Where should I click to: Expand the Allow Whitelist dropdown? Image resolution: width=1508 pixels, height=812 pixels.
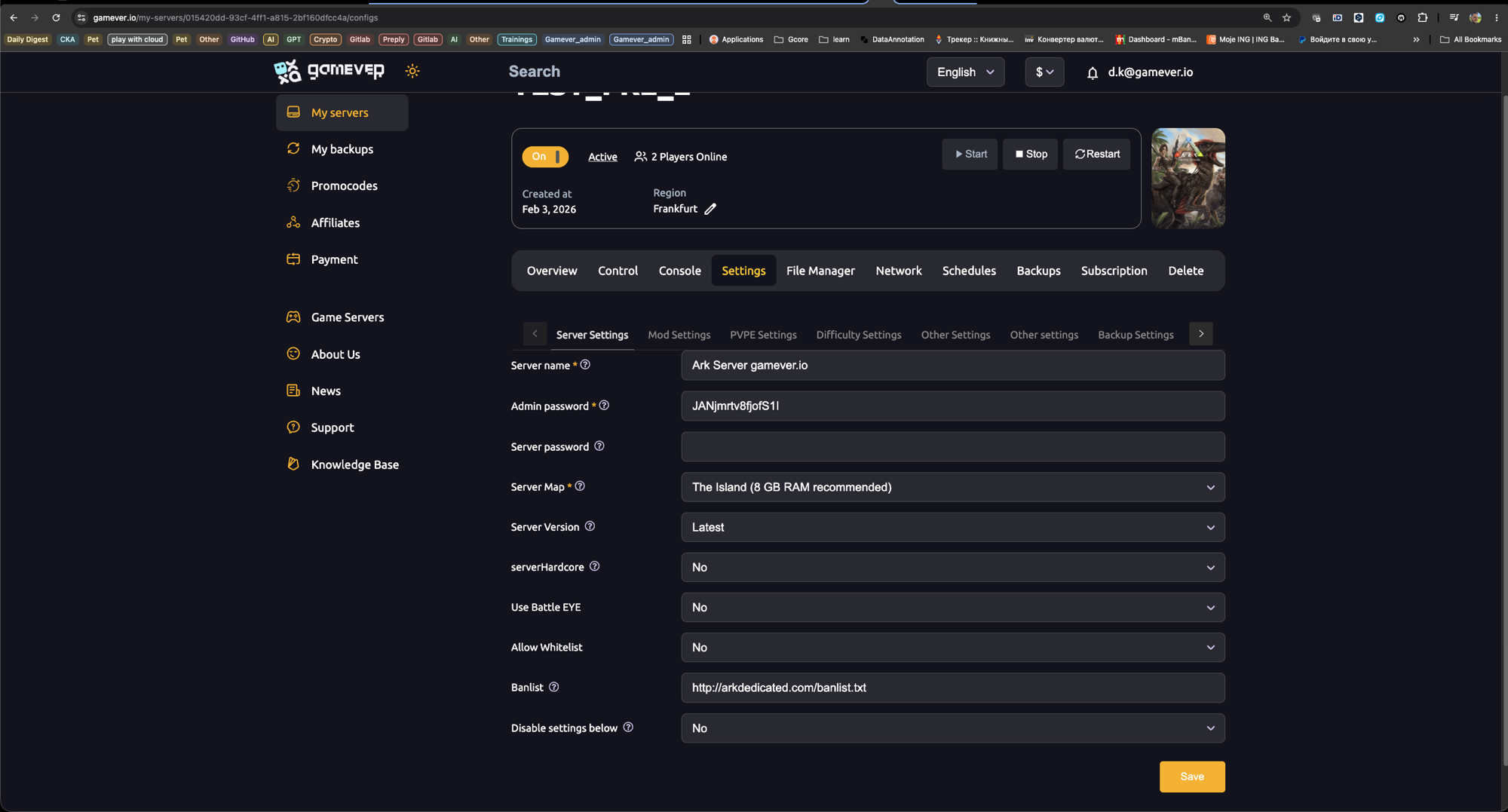(x=953, y=648)
